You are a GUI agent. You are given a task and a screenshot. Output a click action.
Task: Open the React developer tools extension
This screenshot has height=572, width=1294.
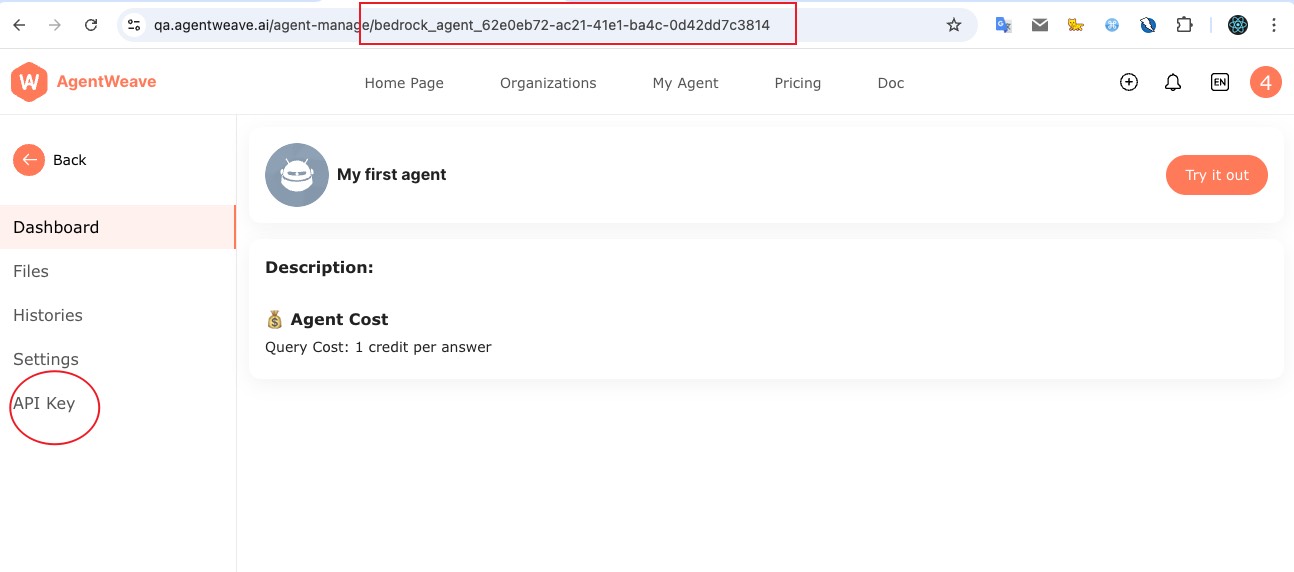[x=1238, y=25]
